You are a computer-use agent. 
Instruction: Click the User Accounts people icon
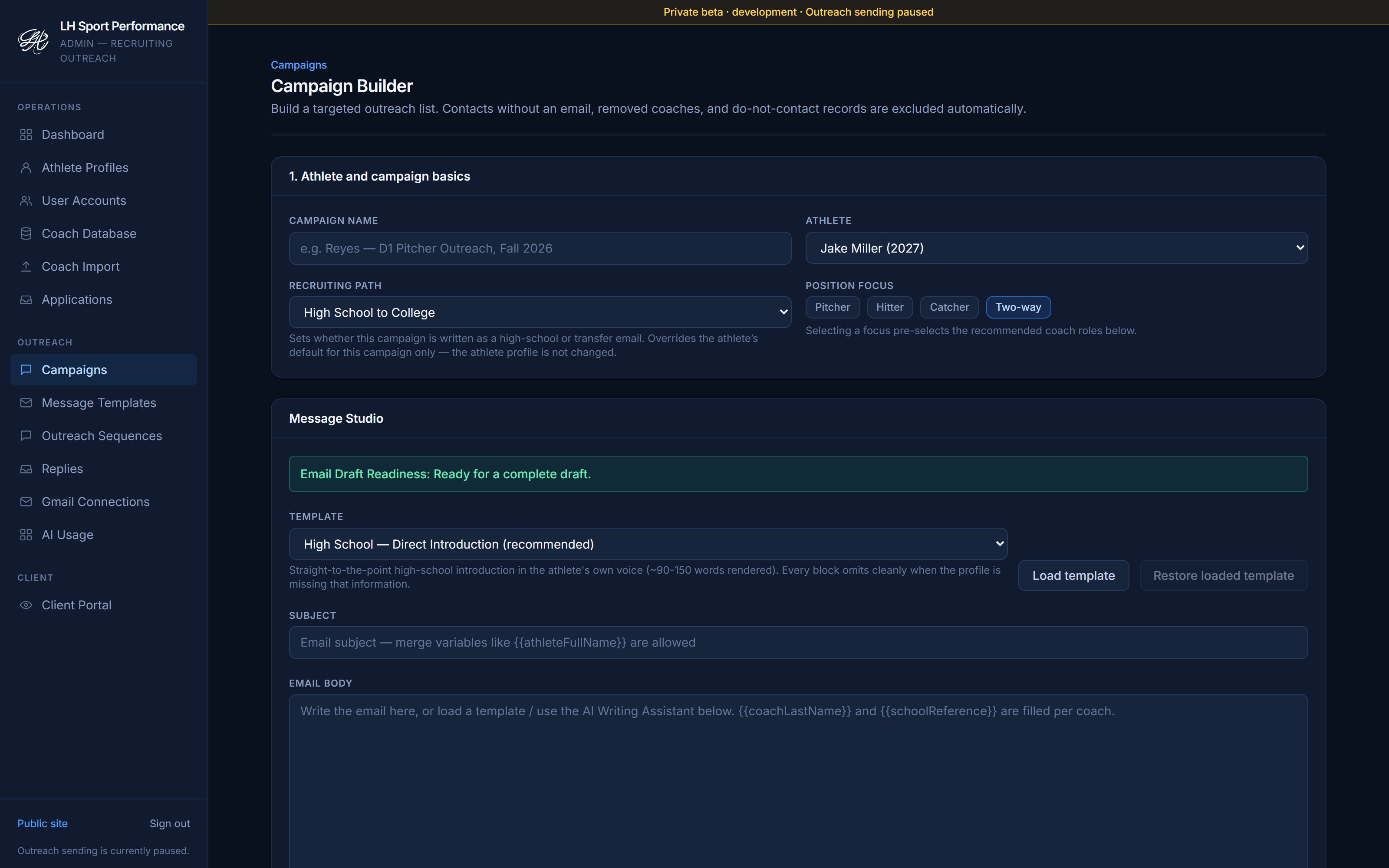pos(26,201)
